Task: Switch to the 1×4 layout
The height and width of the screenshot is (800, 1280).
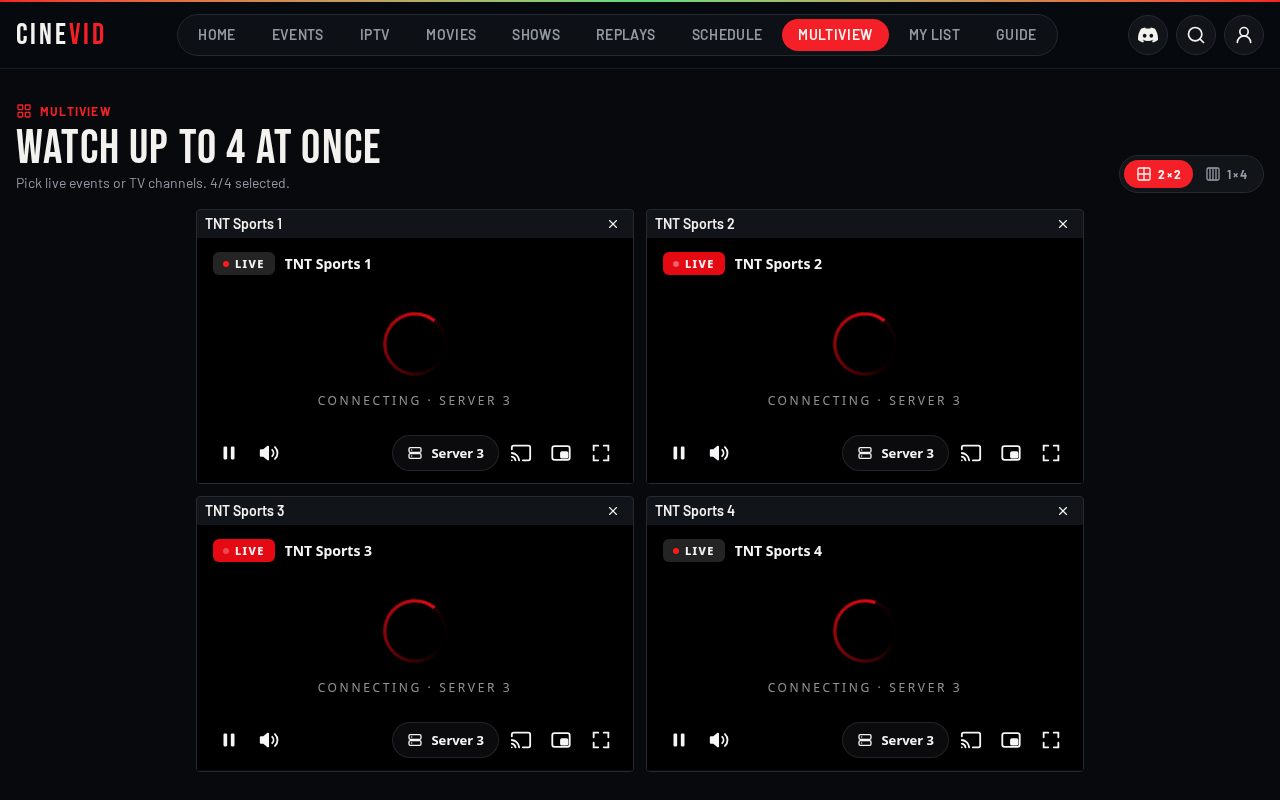Action: (x=1226, y=174)
